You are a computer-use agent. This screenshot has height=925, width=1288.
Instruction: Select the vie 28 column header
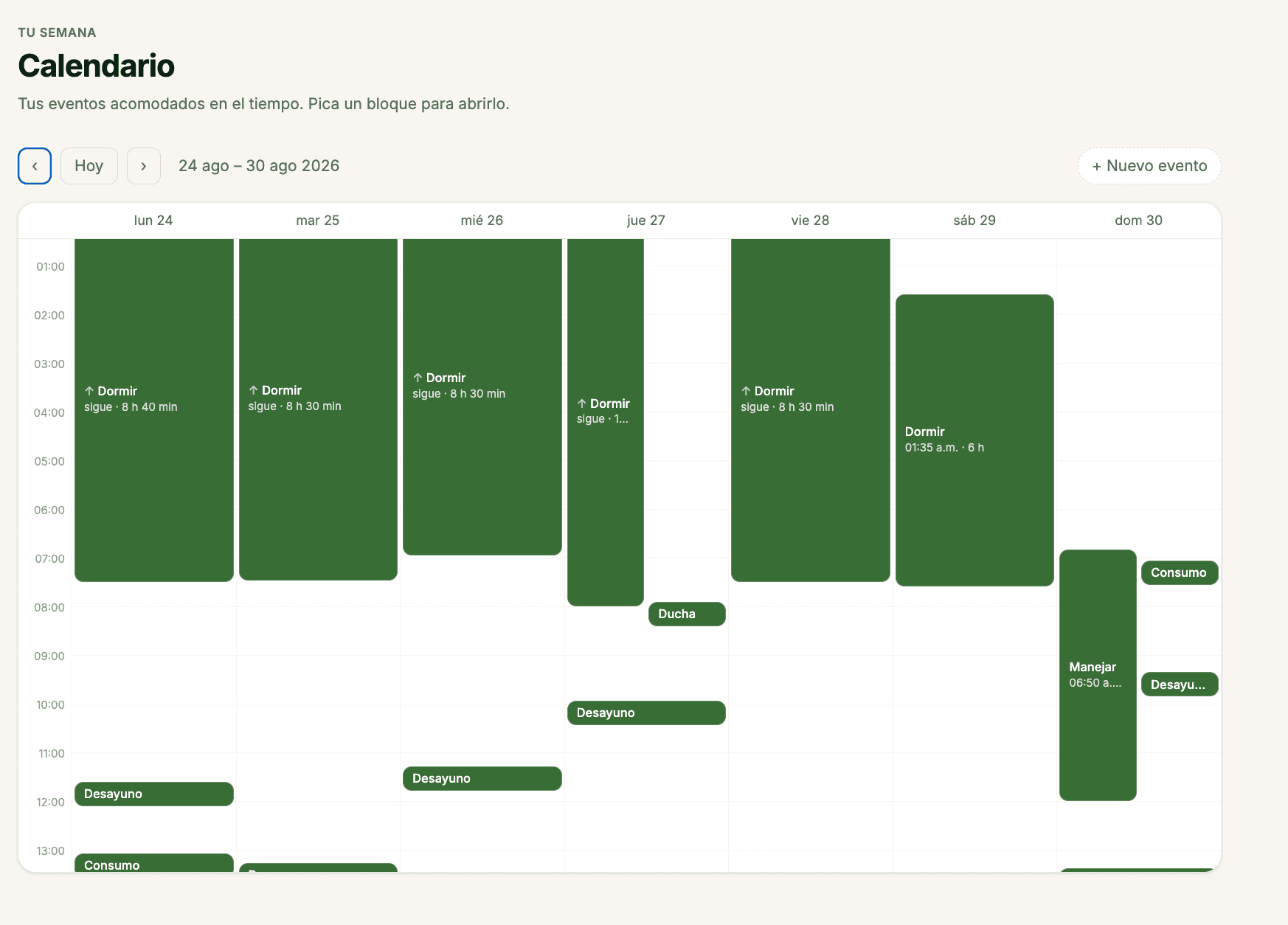(x=810, y=221)
